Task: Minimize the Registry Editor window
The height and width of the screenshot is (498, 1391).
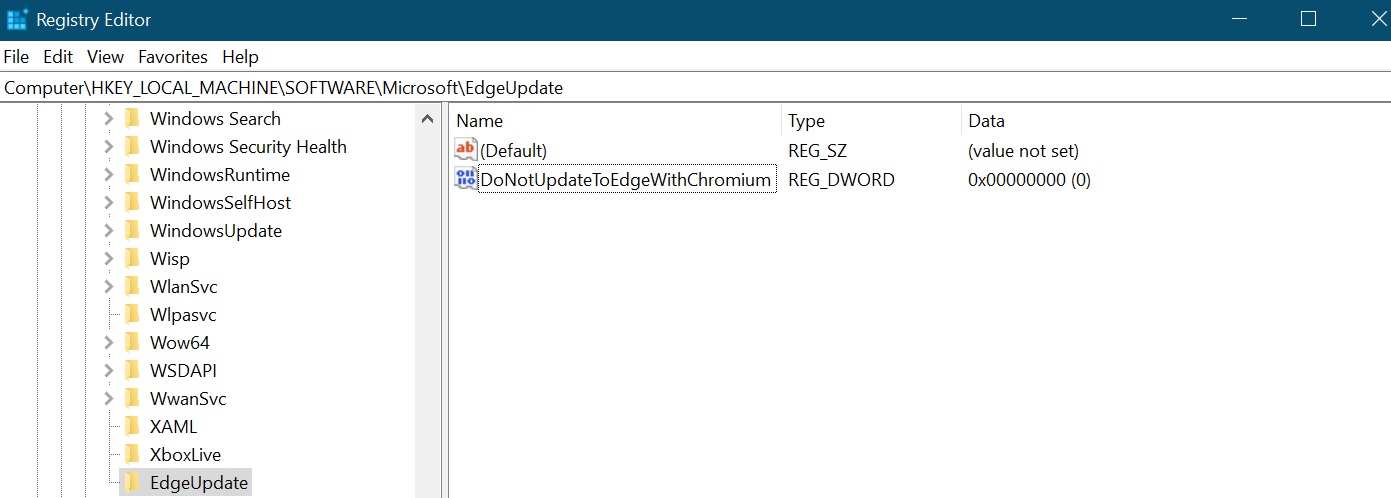Action: [x=1240, y=19]
